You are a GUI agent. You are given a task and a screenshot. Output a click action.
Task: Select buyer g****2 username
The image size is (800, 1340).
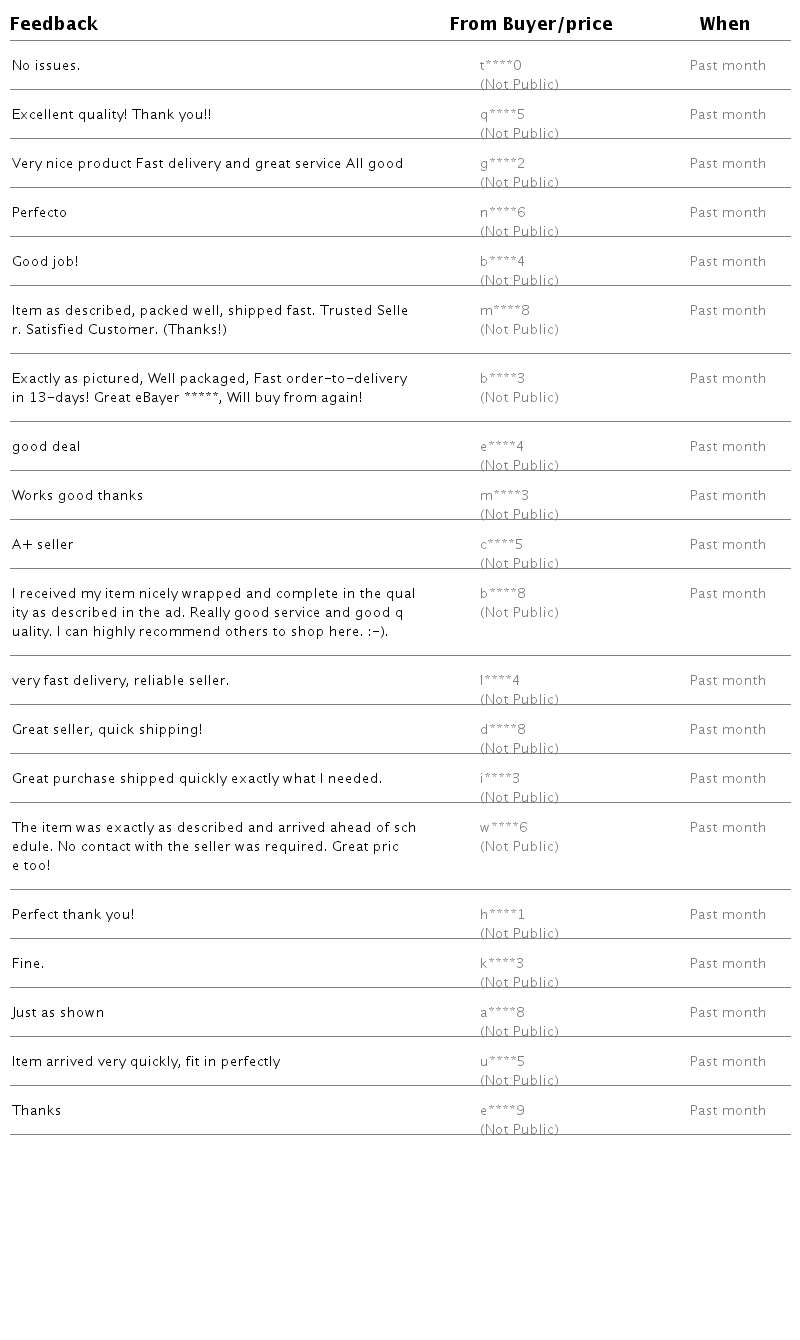coord(502,164)
